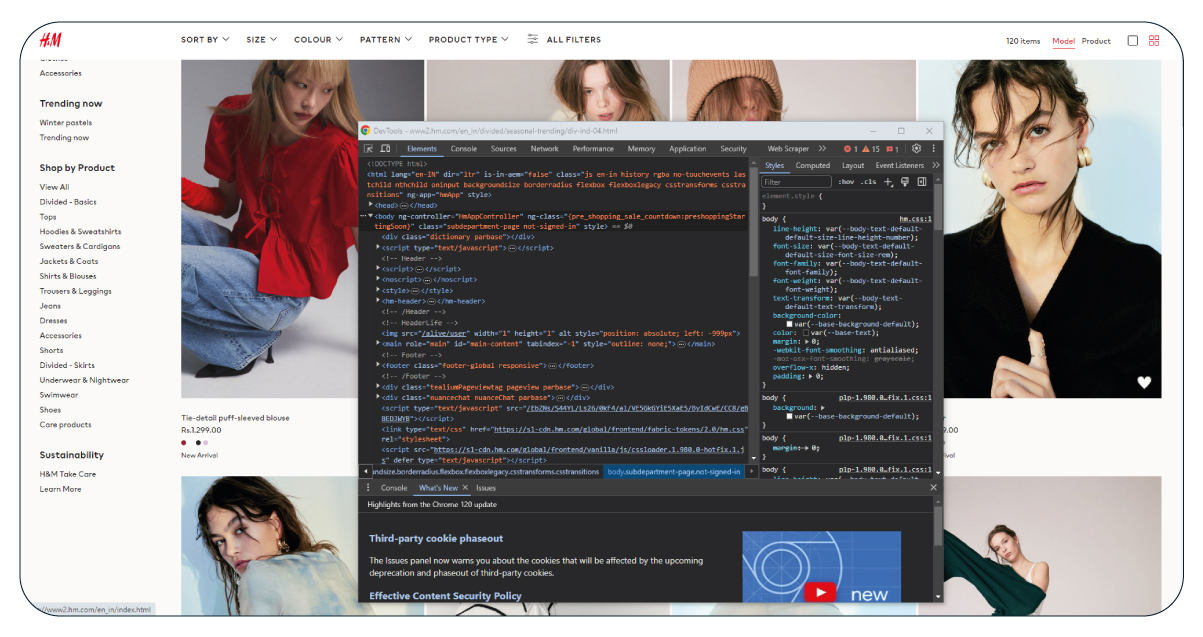Viewport: 1203px width, 637px height.
Task: Select Model view option
Action: [1063, 41]
